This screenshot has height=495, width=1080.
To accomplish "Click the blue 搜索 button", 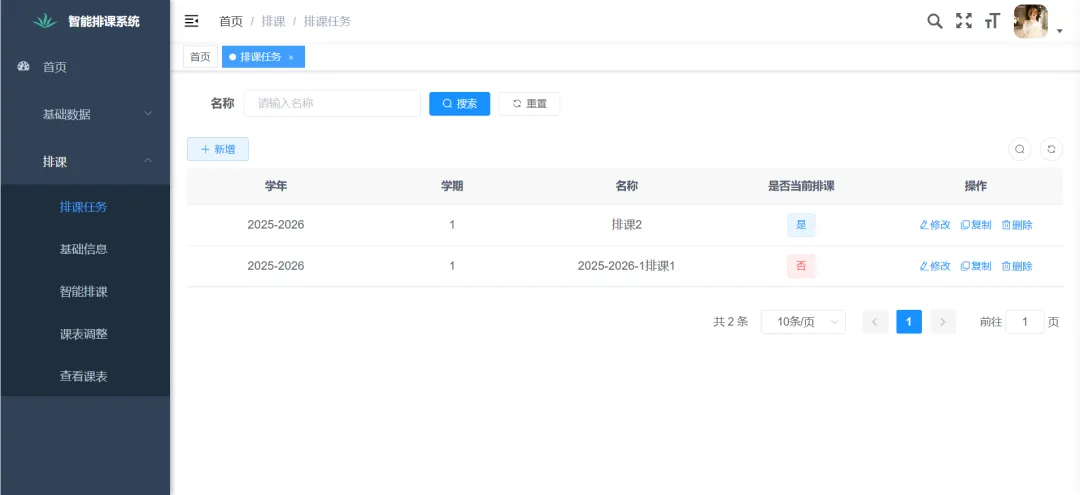I will 459,104.
